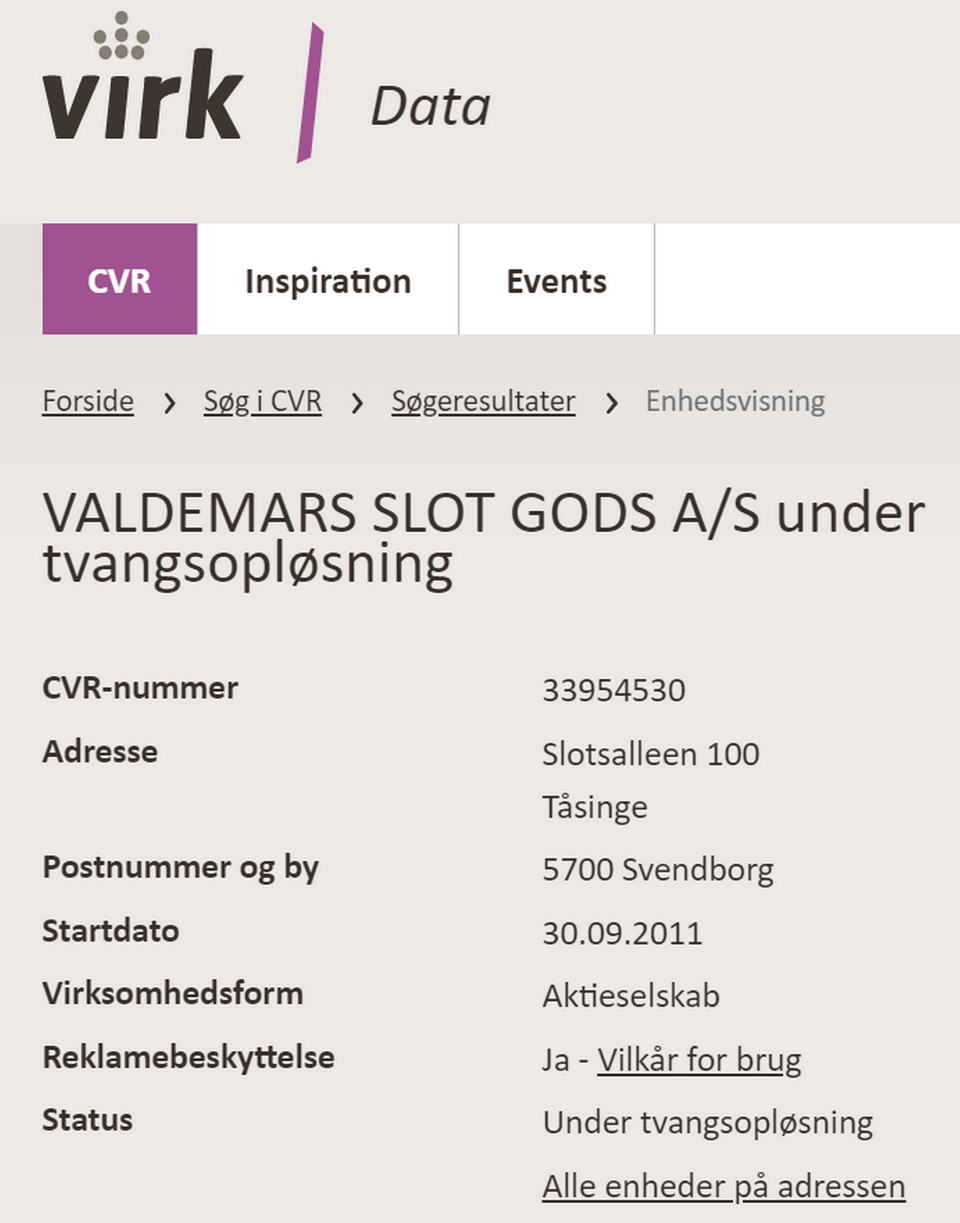The width and height of the screenshot is (960, 1223).
Task: Click the Enhedsvisning breadcrumb text
Action: pyautogui.click(x=735, y=401)
